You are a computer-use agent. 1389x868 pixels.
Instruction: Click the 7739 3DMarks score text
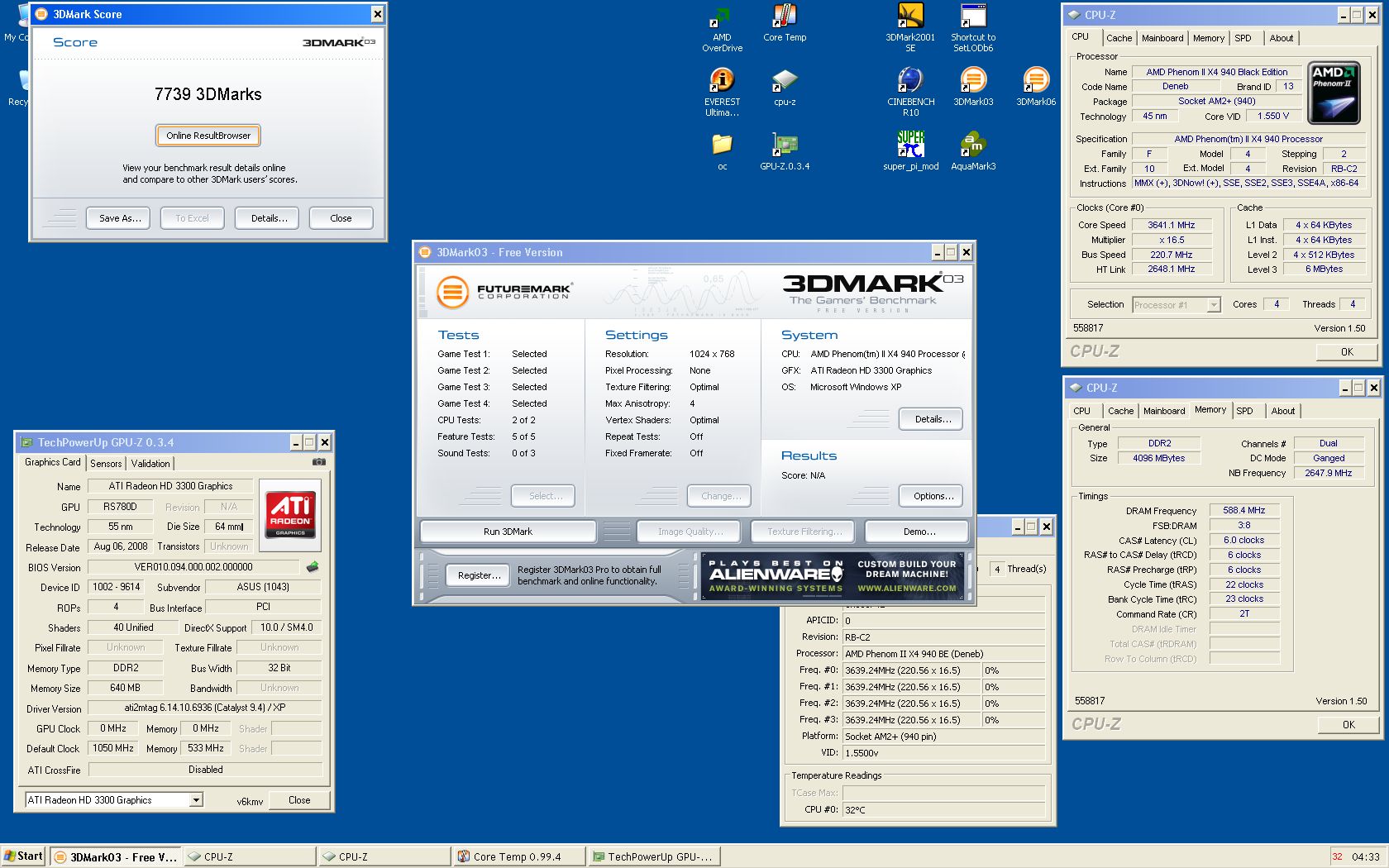tap(208, 94)
